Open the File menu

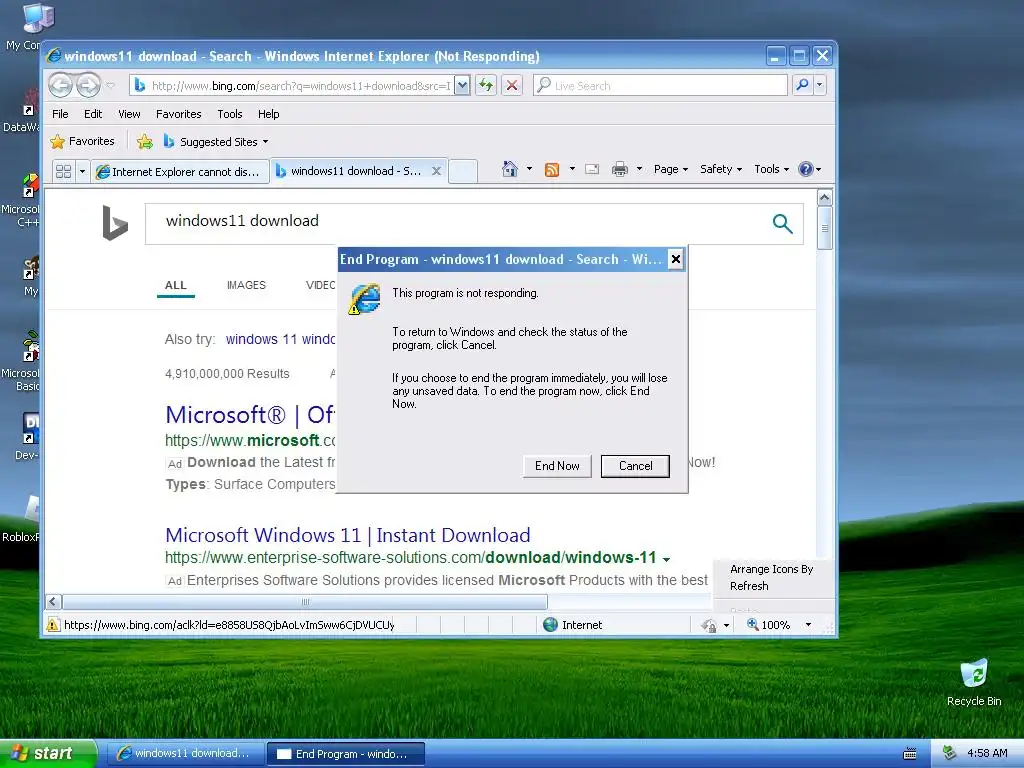[60, 114]
